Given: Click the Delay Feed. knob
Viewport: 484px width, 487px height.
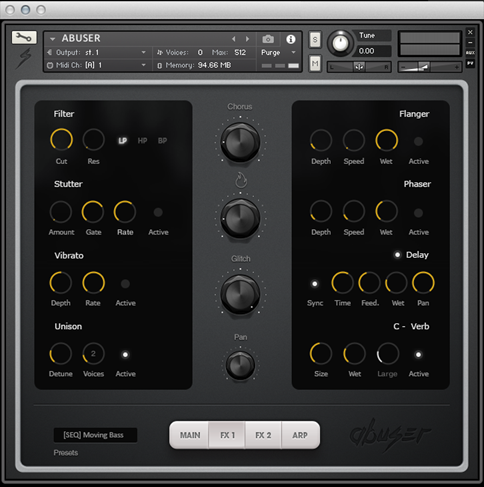Looking at the screenshot, I should 369,283.
